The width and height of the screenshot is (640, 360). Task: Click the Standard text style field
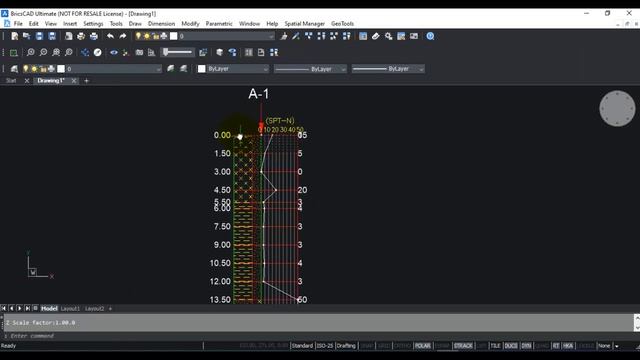pos(302,346)
